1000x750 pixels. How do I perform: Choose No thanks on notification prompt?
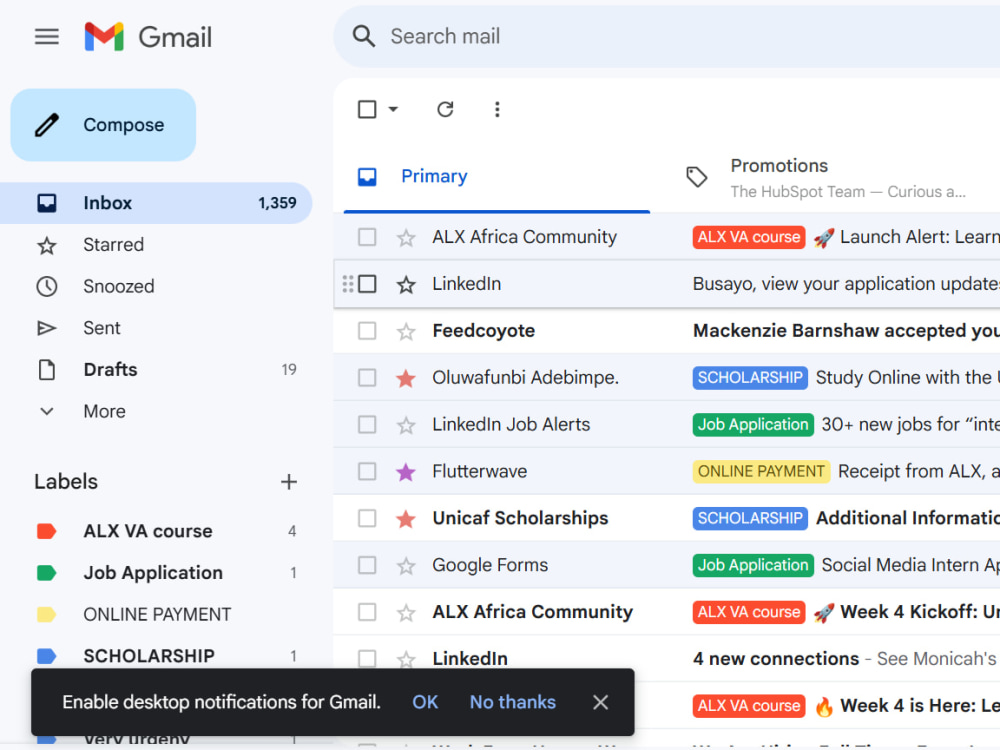point(513,702)
